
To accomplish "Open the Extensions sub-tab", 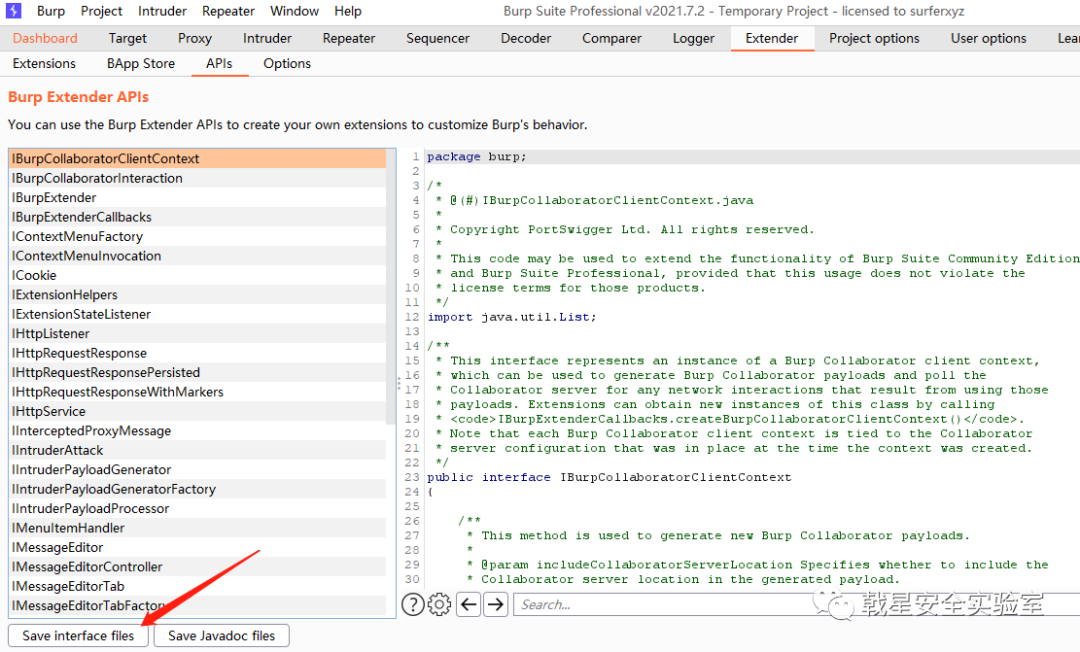I will (x=44, y=63).
